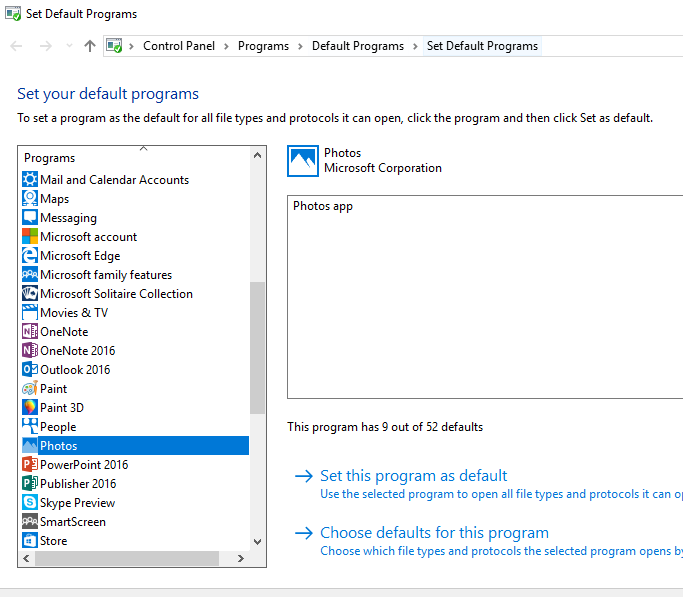683x597 pixels.
Task: Click the Microsoft Solitaire Collection cards icon
Action: coord(30,293)
